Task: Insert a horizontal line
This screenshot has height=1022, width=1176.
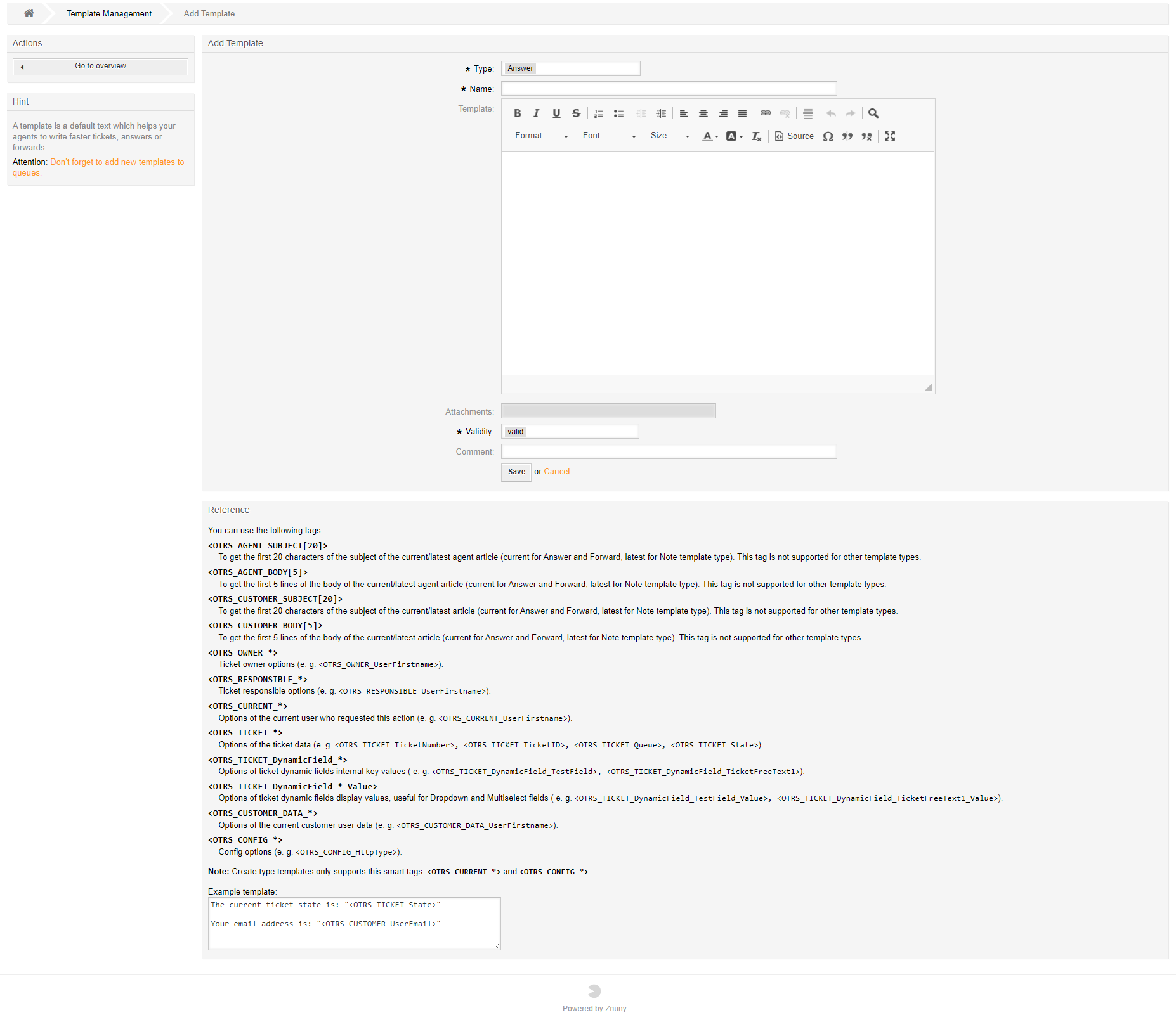Action: [807, 113]
